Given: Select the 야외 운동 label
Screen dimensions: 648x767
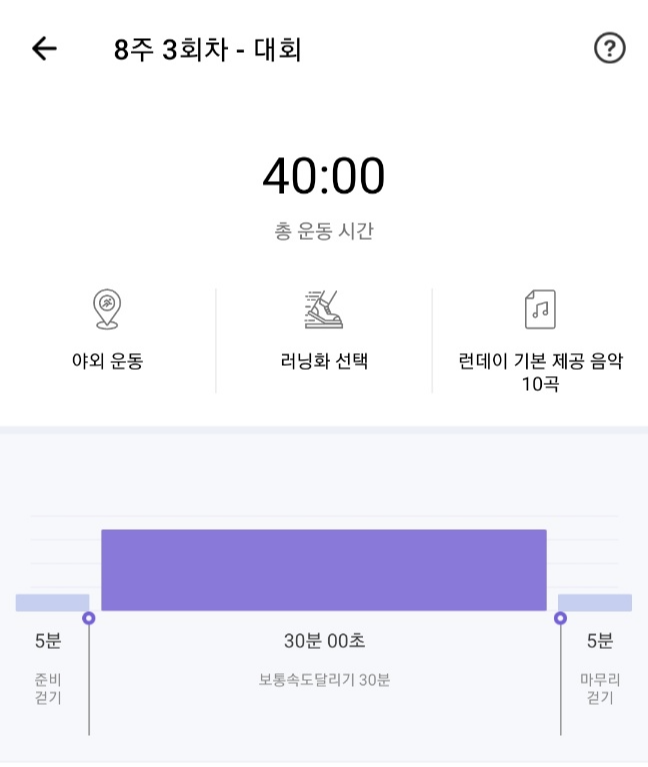Looking at the screenshot, I should [x=107, y=361].
